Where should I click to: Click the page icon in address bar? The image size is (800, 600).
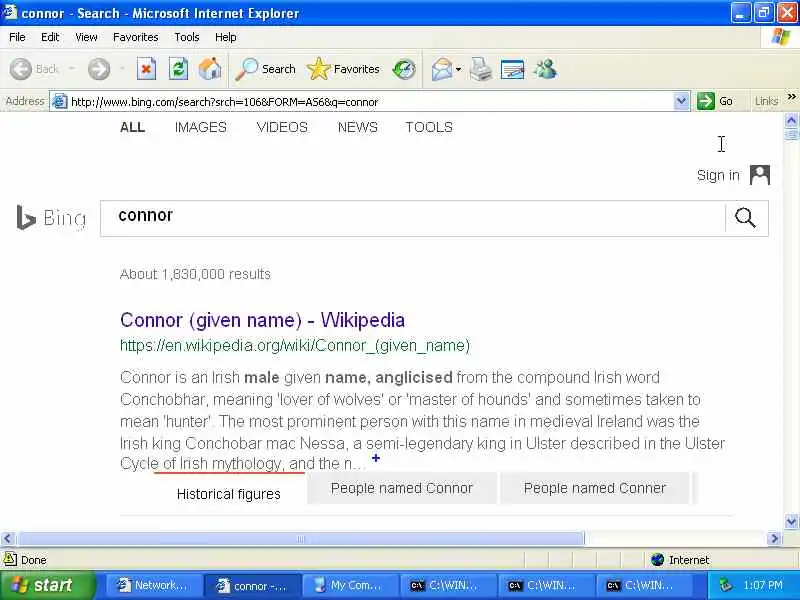click(60, 102)
